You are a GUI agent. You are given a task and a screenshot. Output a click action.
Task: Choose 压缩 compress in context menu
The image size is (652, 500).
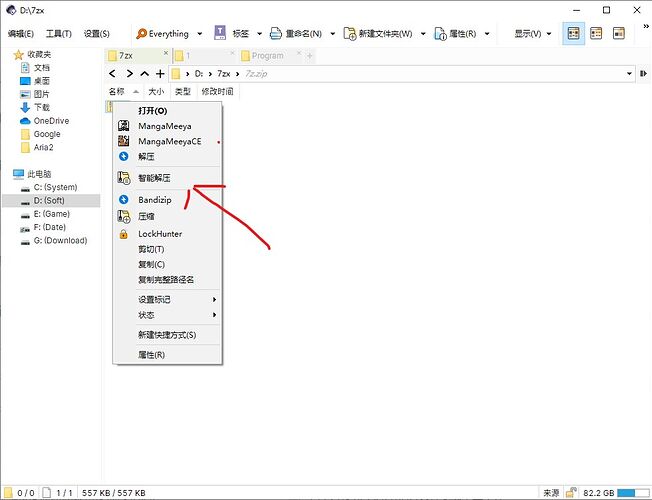167,216
